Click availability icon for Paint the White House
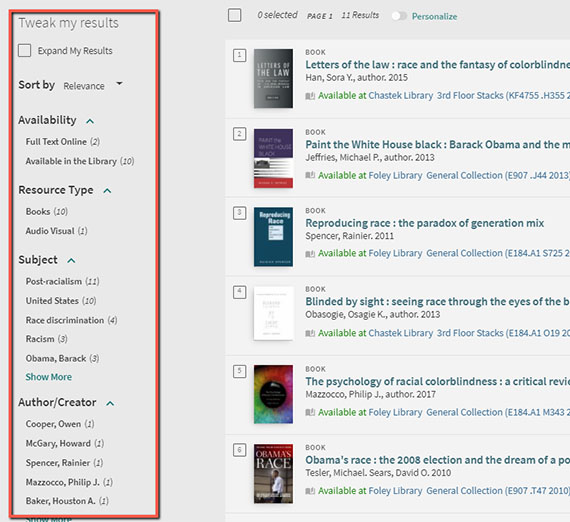This screenshot has height=522, width=570. pos(310,176)
